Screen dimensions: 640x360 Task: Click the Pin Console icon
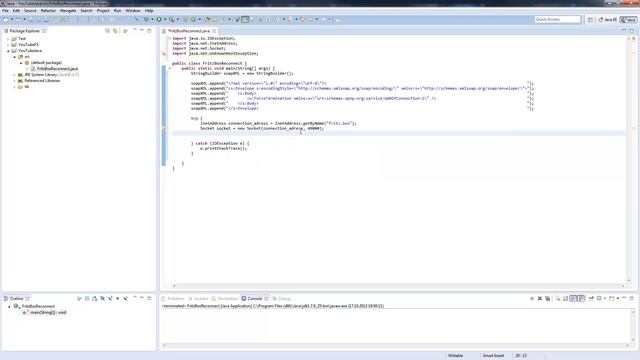point(591,298)
